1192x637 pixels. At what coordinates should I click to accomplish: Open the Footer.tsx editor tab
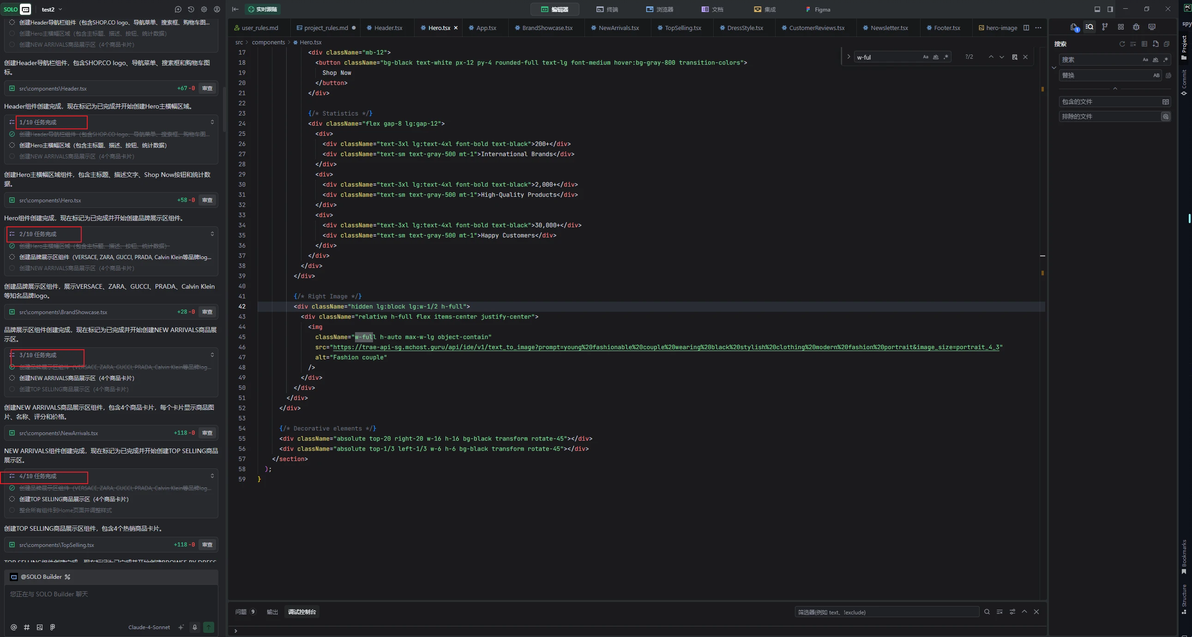946,28
